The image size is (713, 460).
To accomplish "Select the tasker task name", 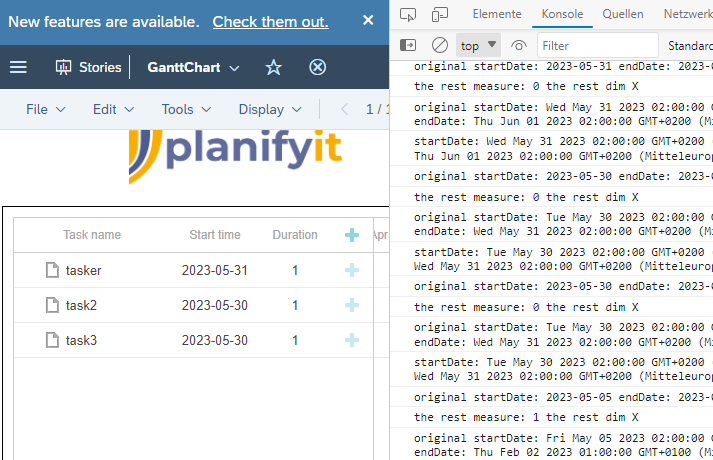I will click(84, 270).
